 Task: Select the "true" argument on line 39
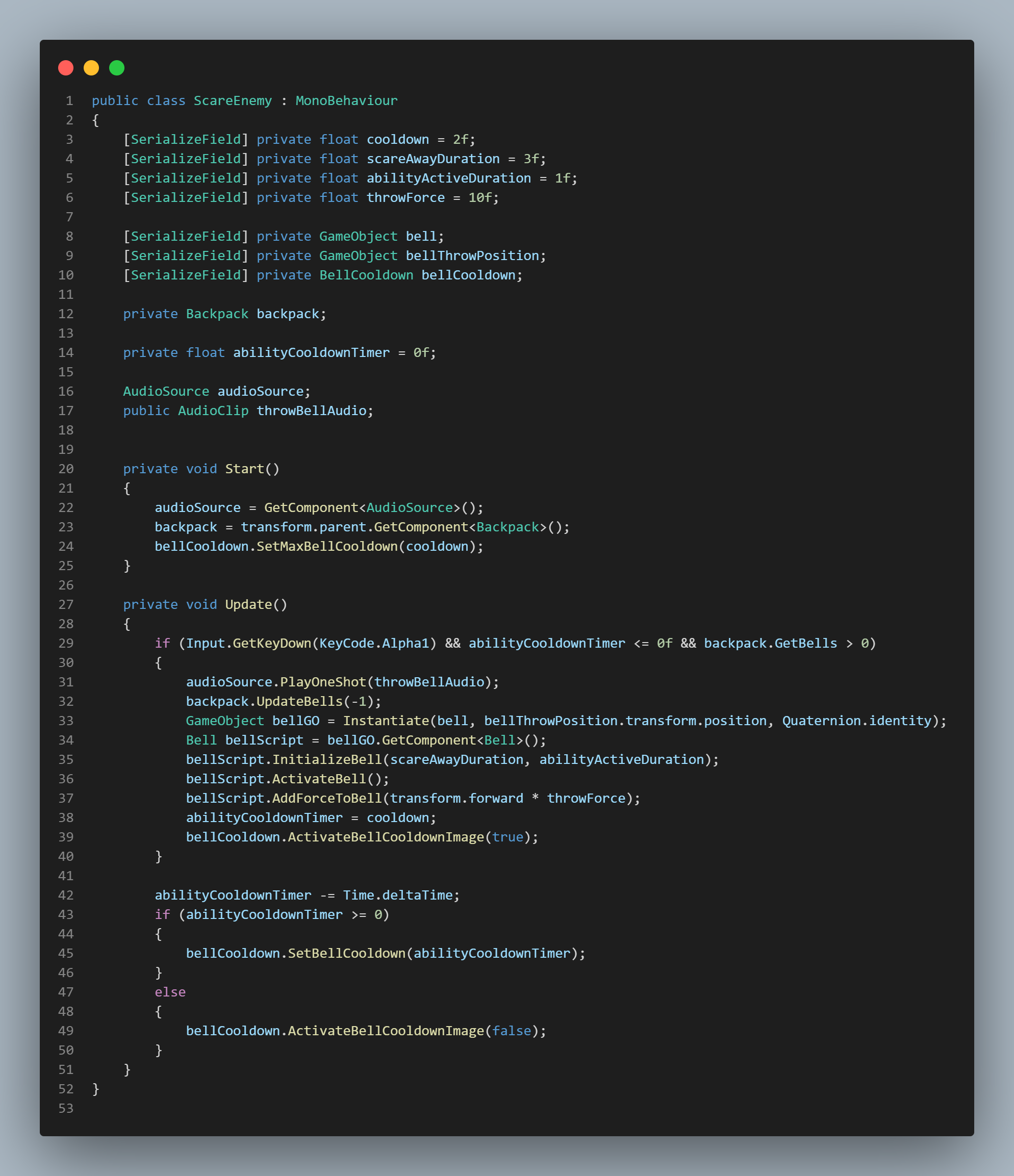pyautogui.click(x=508, y=837)
